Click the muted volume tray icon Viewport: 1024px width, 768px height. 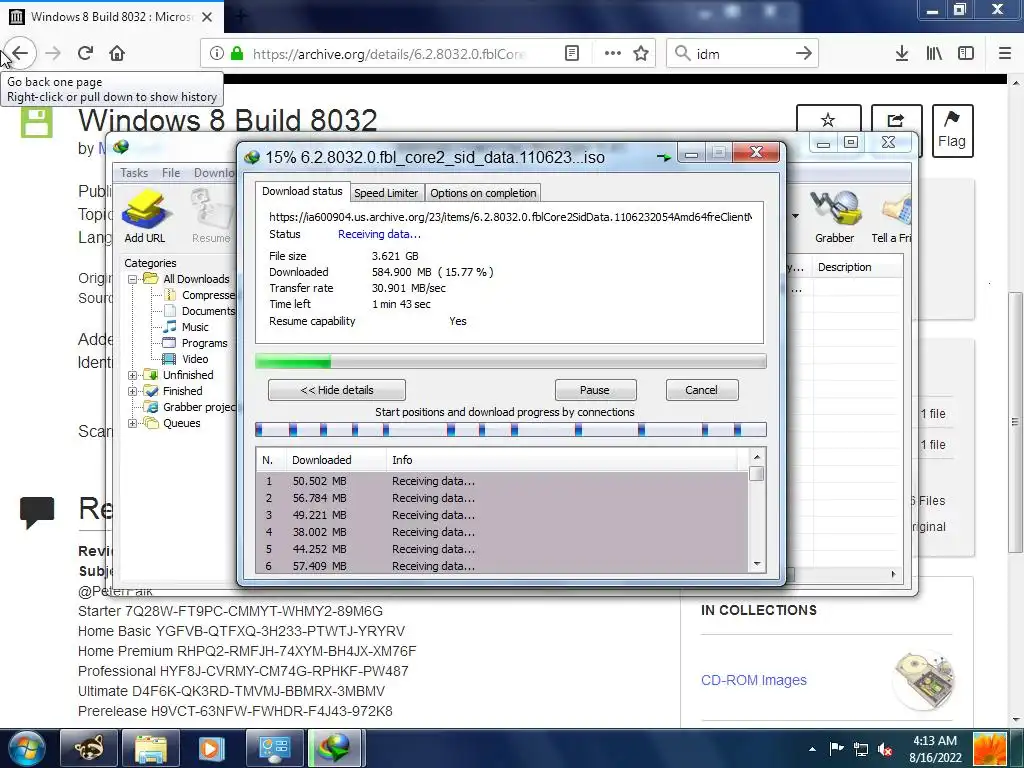click(x=885, y=749)
